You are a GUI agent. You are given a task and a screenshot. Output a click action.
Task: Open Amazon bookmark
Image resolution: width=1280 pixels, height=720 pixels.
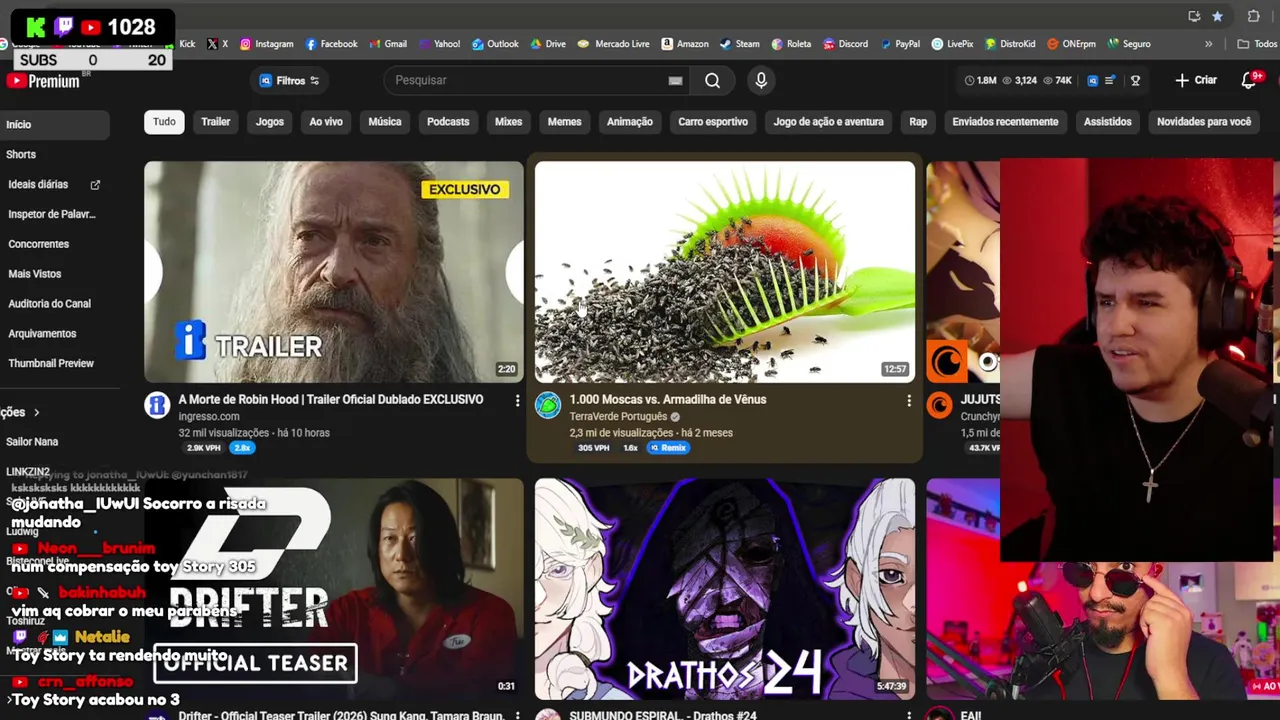coord(685,44)
